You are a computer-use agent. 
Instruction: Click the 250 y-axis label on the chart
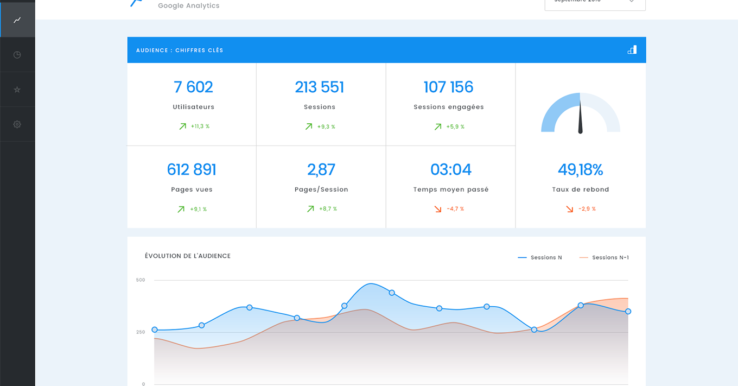[140, 332]
